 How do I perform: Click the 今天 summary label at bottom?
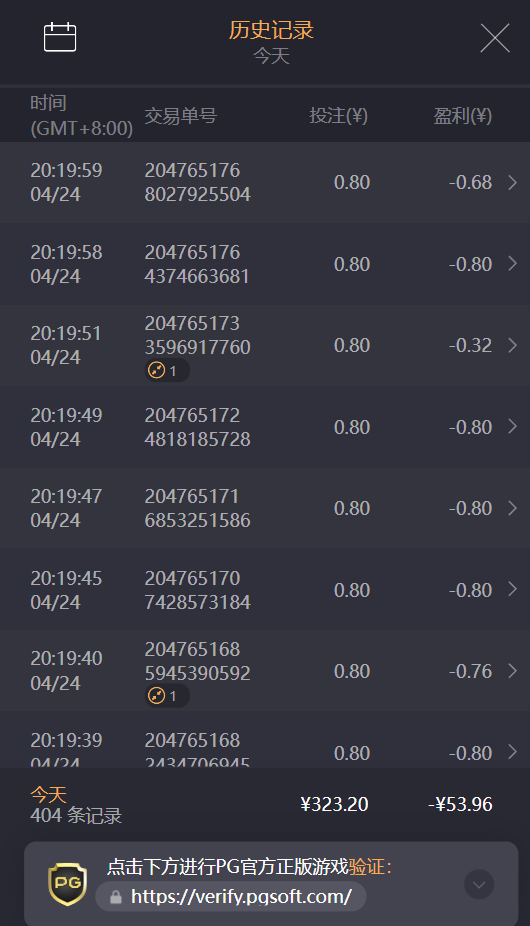tap(48, 794)
